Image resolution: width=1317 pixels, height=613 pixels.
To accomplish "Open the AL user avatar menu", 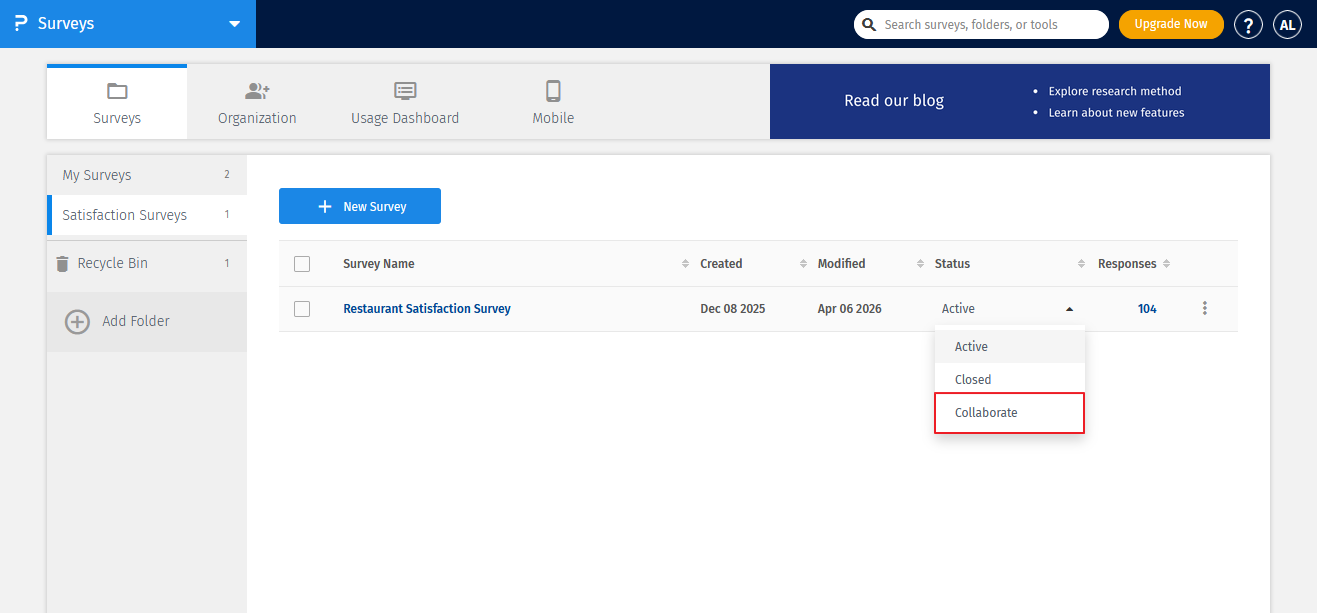I will coord(1287,25).
